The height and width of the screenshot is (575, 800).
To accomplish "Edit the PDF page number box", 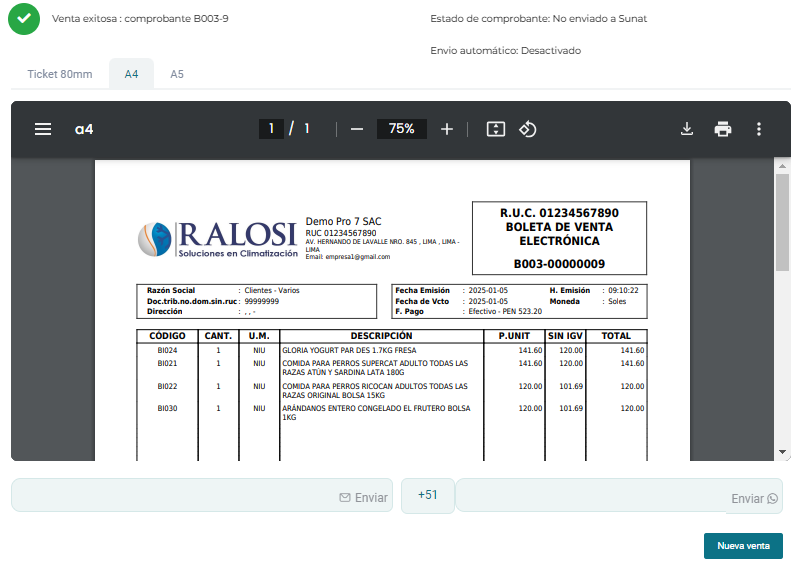I will click(x=271, y=129).
